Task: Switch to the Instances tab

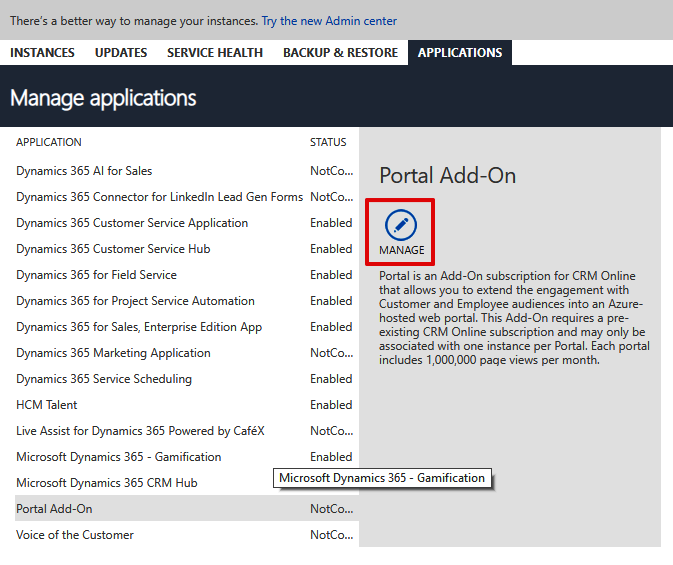Action: pyautogui.click(x=42, y=52)
